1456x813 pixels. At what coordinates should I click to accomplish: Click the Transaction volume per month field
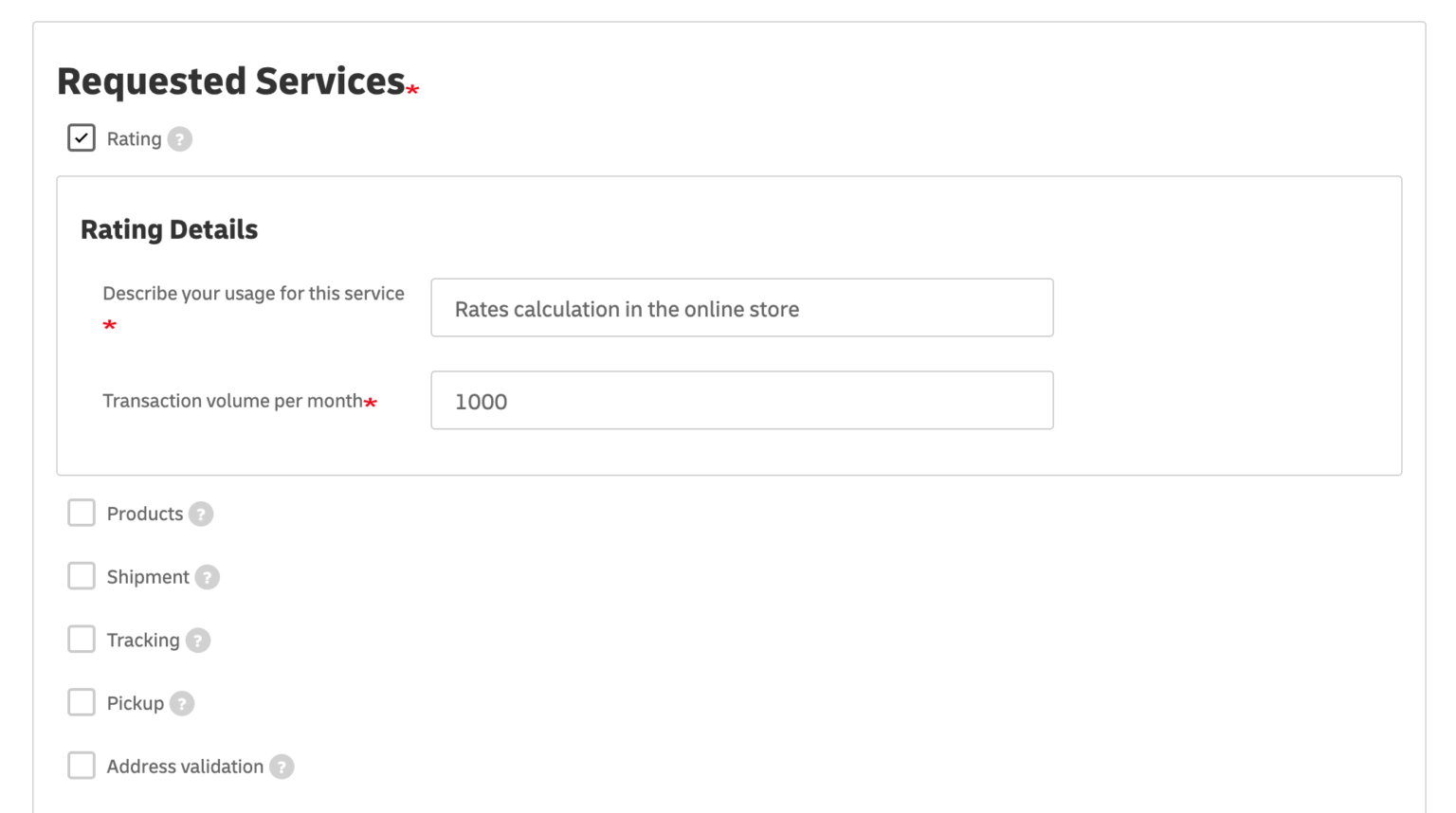(x=742, y=400)
